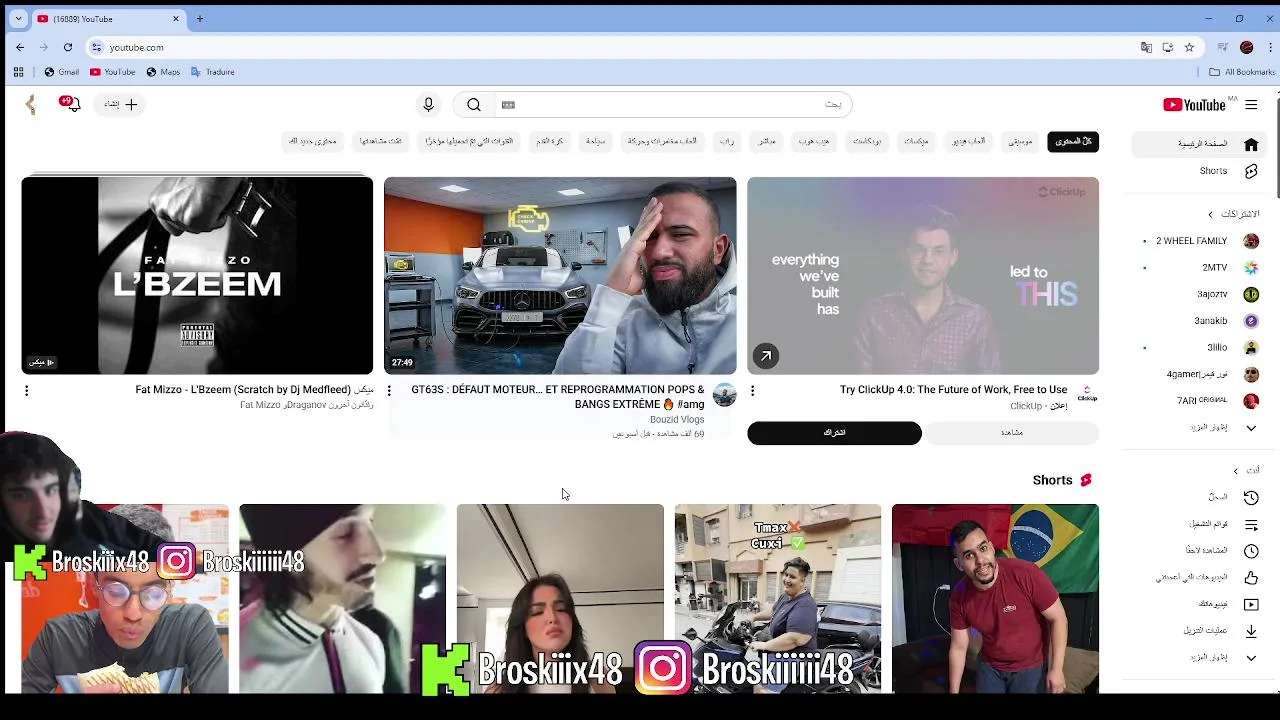The width and height of the screenshot is (1280, 720).
Task: Open the Tmax Cuxi motorcycle Short
Action: tap(778, 598)
